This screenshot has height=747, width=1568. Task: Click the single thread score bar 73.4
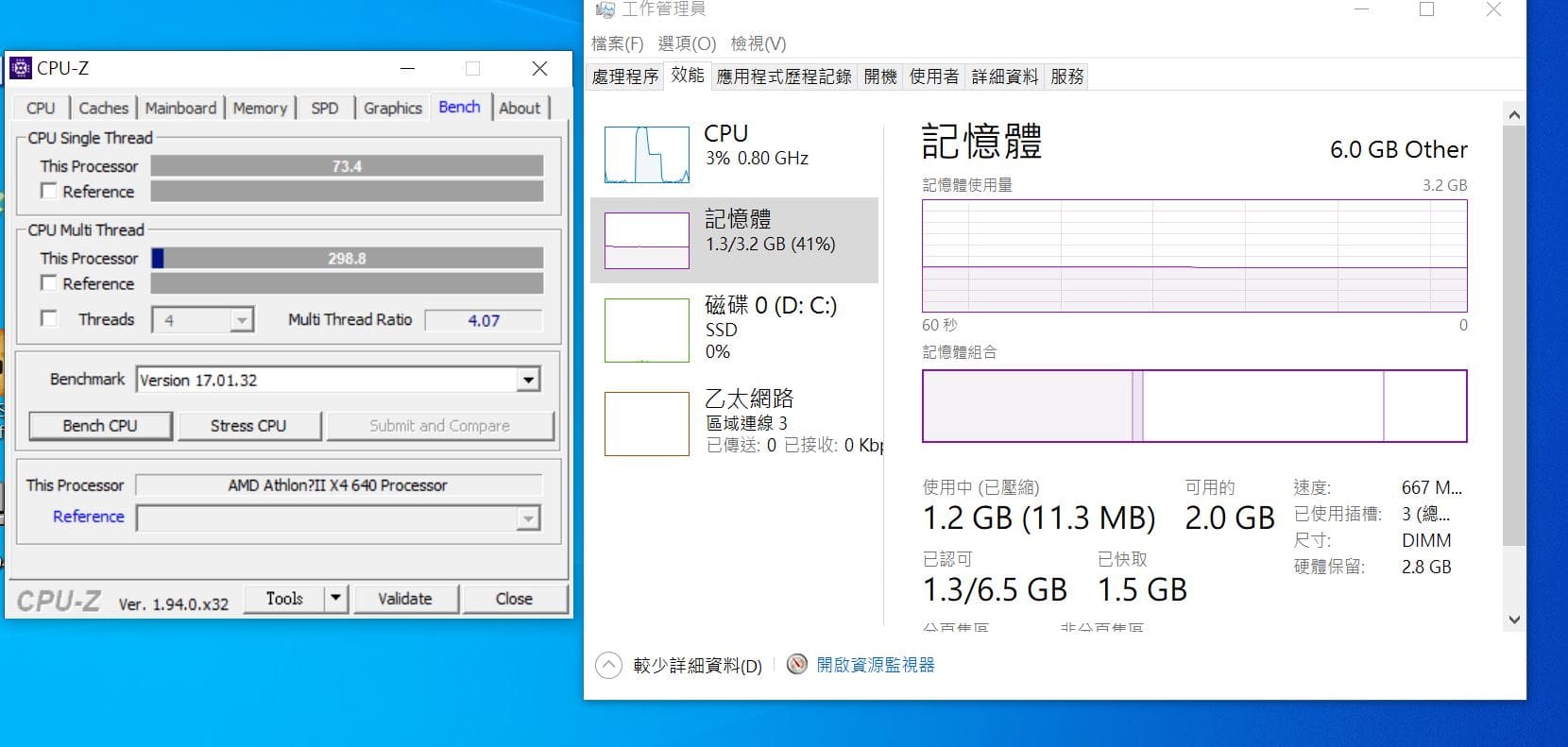click(347, 166)
